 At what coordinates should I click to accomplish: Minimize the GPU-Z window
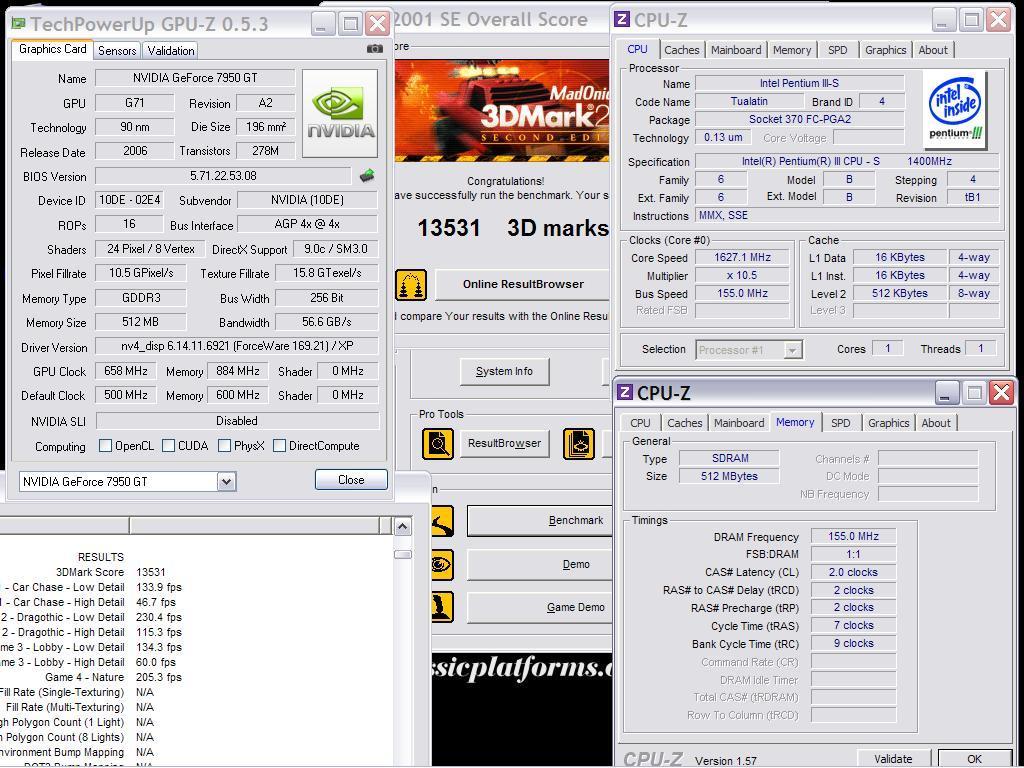coord(321,25)
